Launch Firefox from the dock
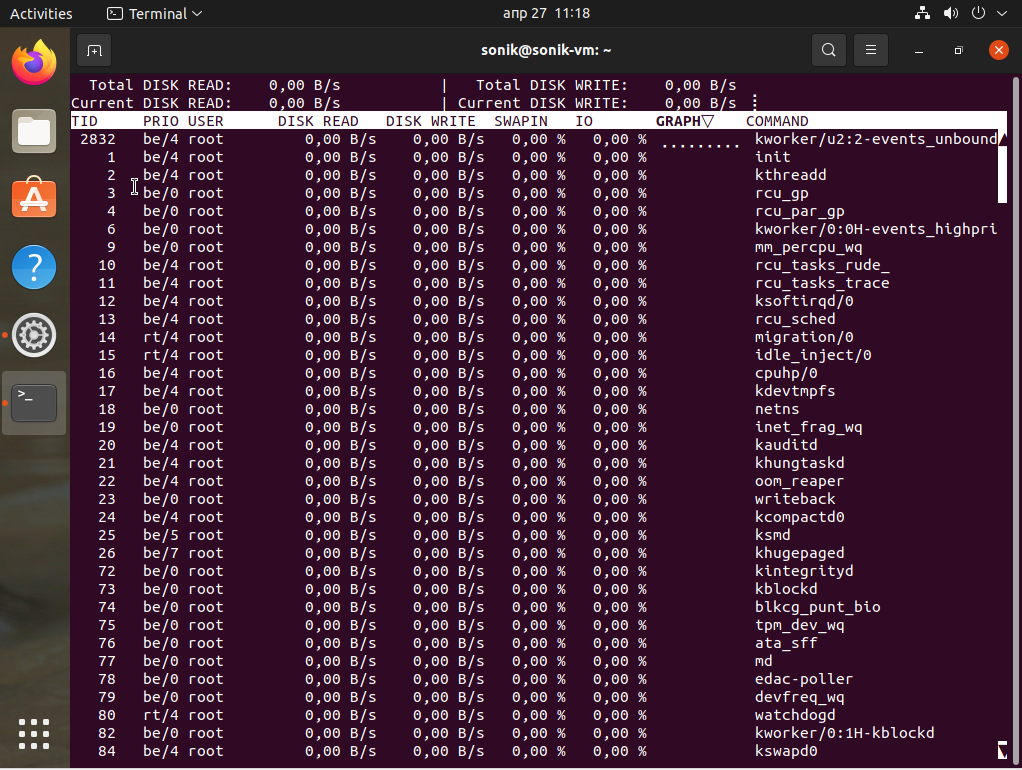Viewport: 1022px width, 770px height. [34, 64]
